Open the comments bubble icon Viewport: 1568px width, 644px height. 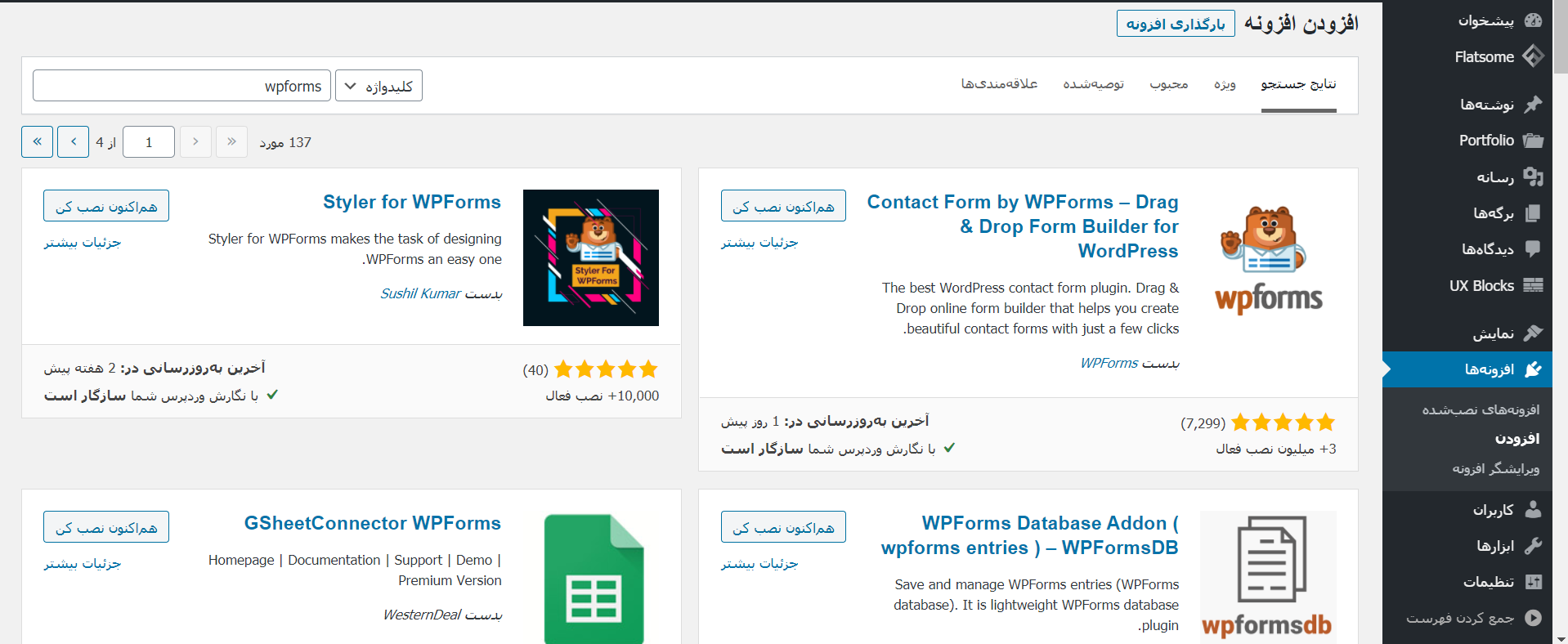[1533, 248]
